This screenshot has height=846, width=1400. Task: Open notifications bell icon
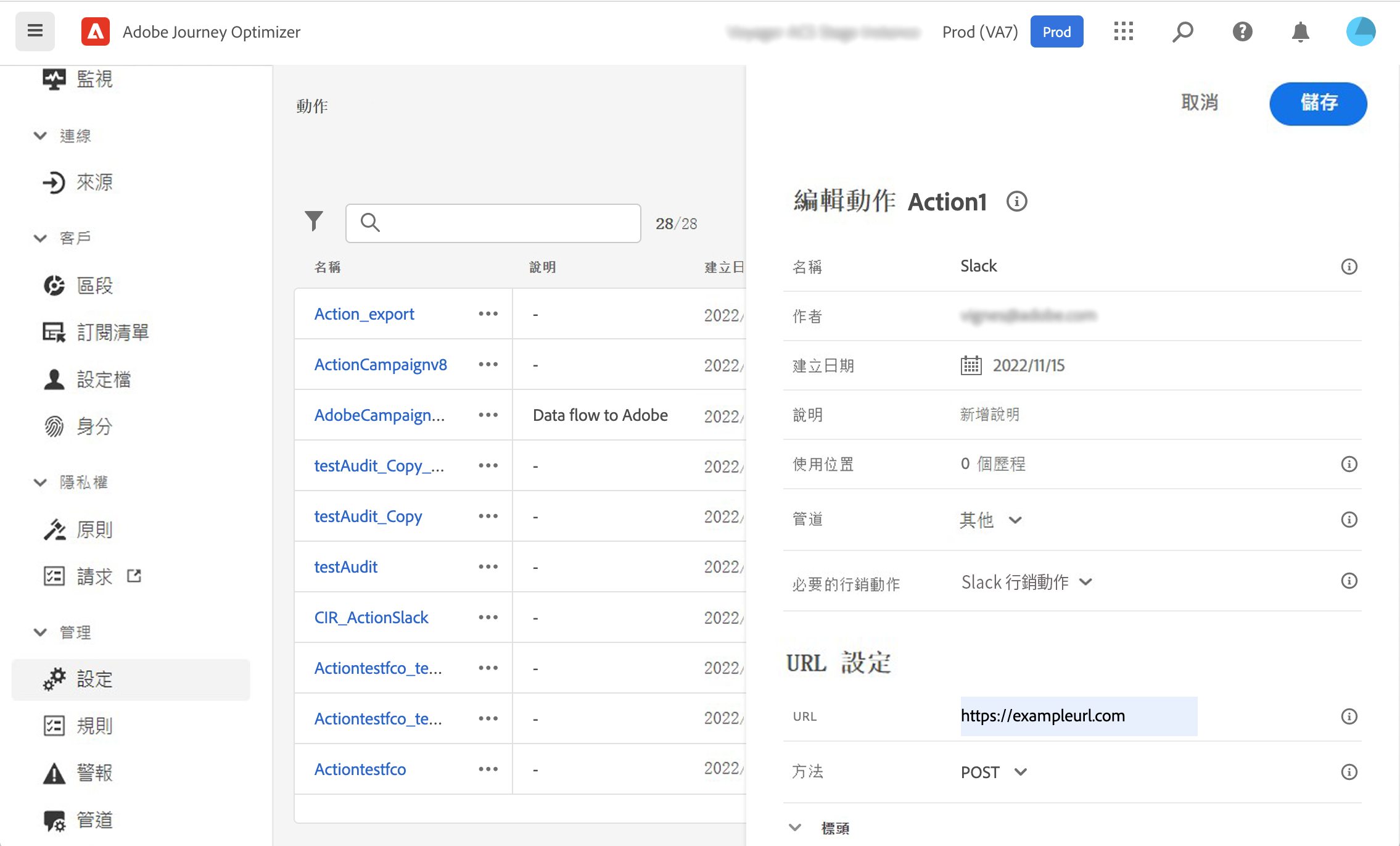coord(1300,31)
